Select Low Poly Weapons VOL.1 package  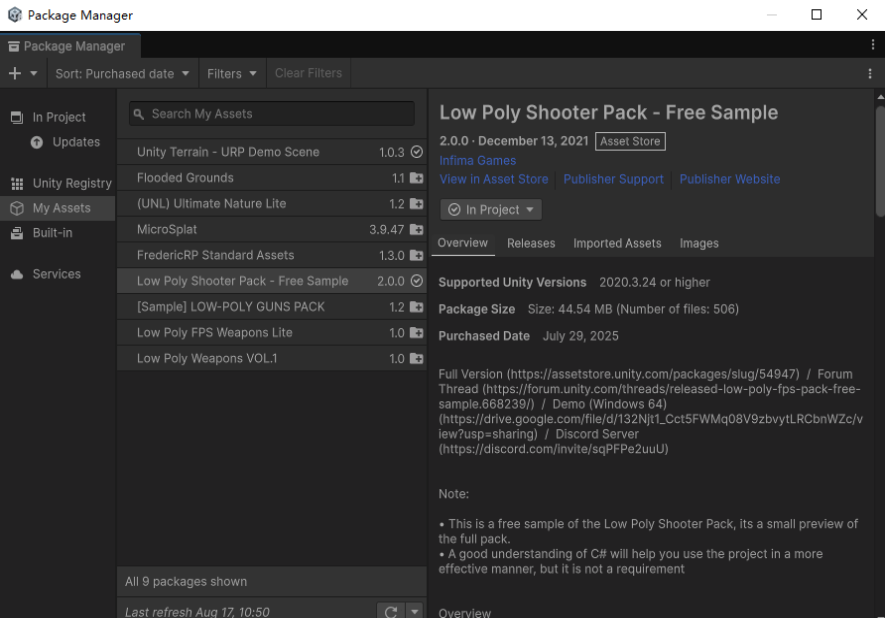tap(272, 358)
